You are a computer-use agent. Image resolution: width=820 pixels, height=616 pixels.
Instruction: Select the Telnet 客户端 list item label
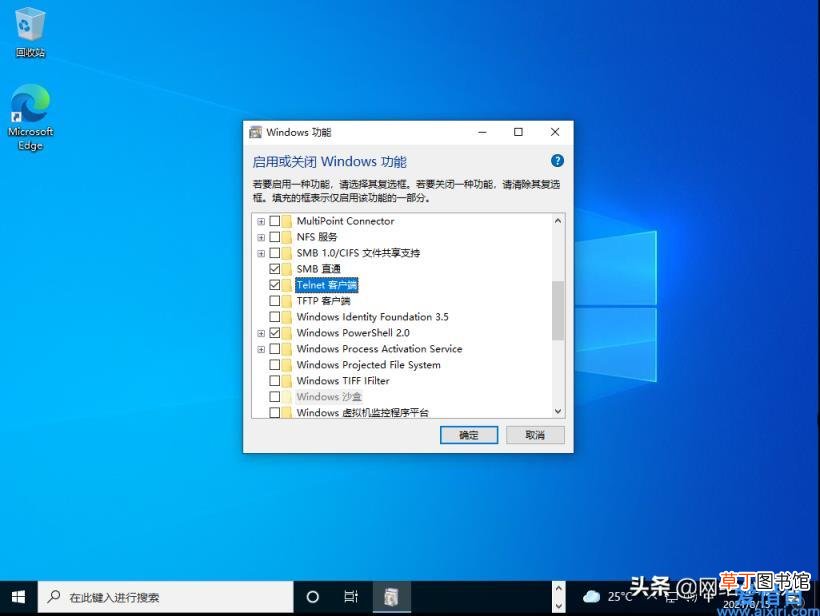click(327, 285)
